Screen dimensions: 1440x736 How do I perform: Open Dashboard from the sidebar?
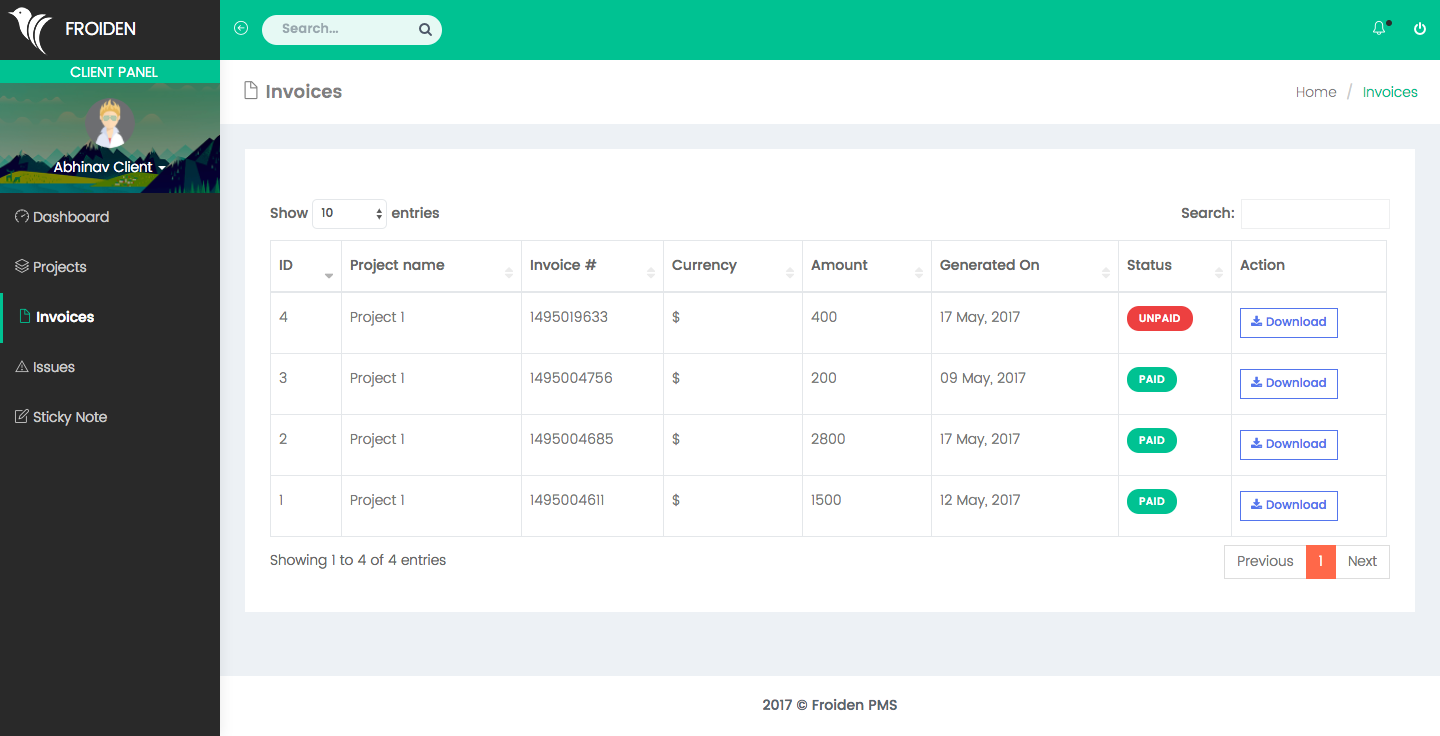point(70,217)
